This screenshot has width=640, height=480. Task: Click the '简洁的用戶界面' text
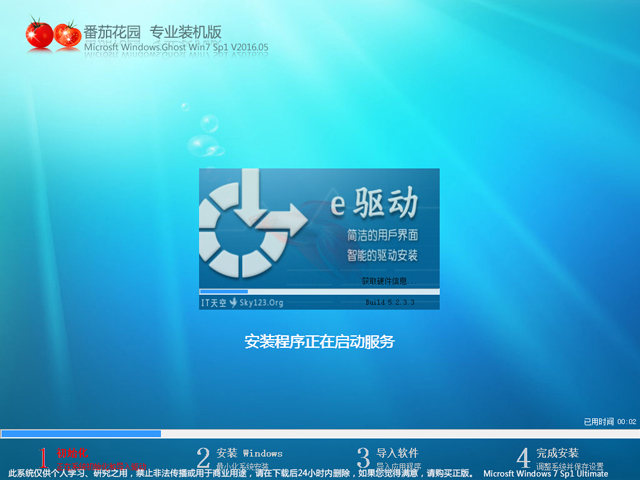click(382, 235)
